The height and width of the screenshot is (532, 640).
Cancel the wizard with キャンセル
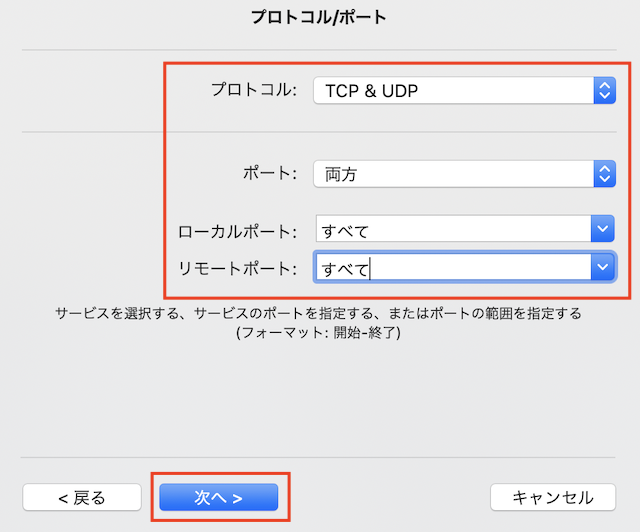point(553,497)
